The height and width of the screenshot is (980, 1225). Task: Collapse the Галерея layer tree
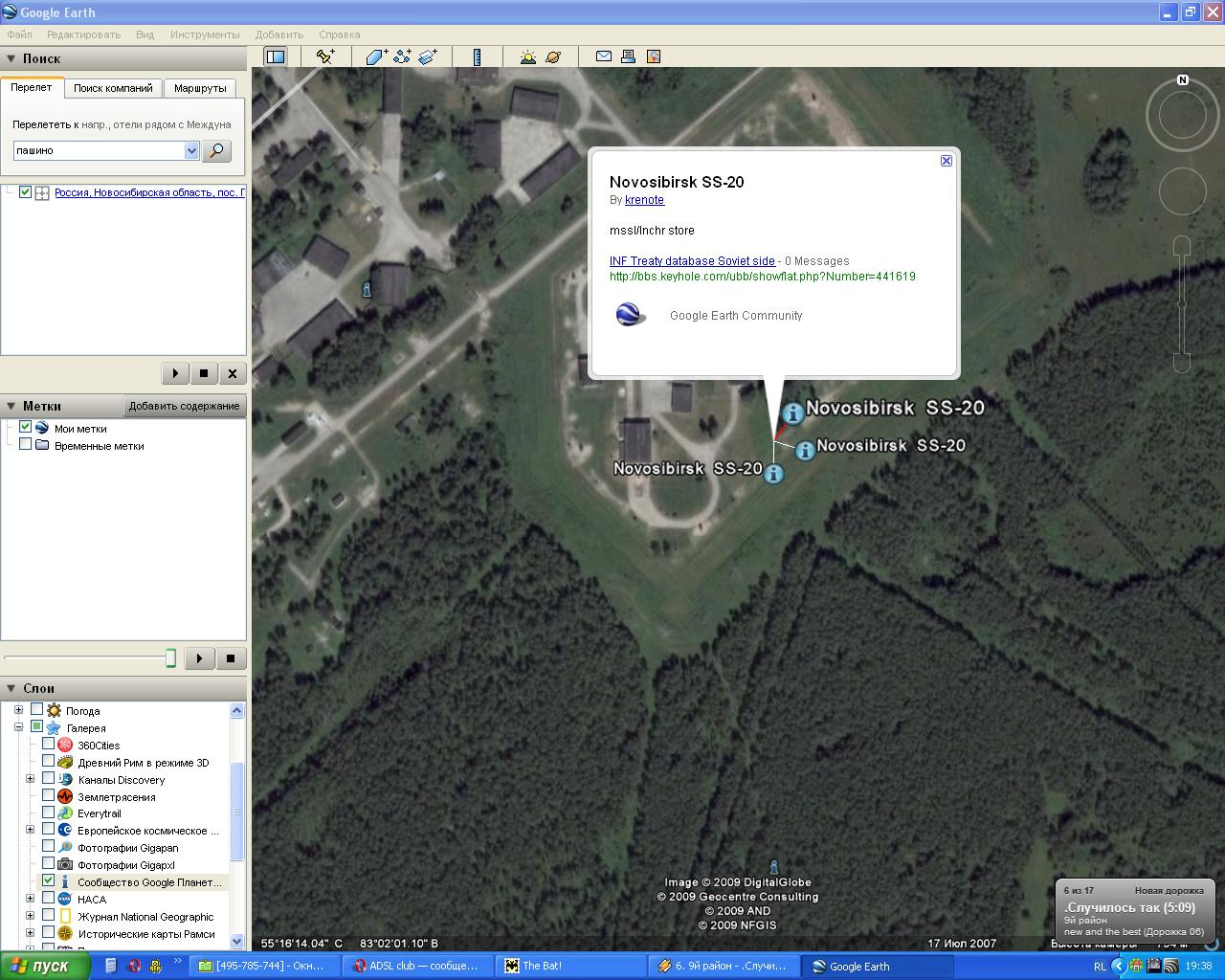[18, 727]
